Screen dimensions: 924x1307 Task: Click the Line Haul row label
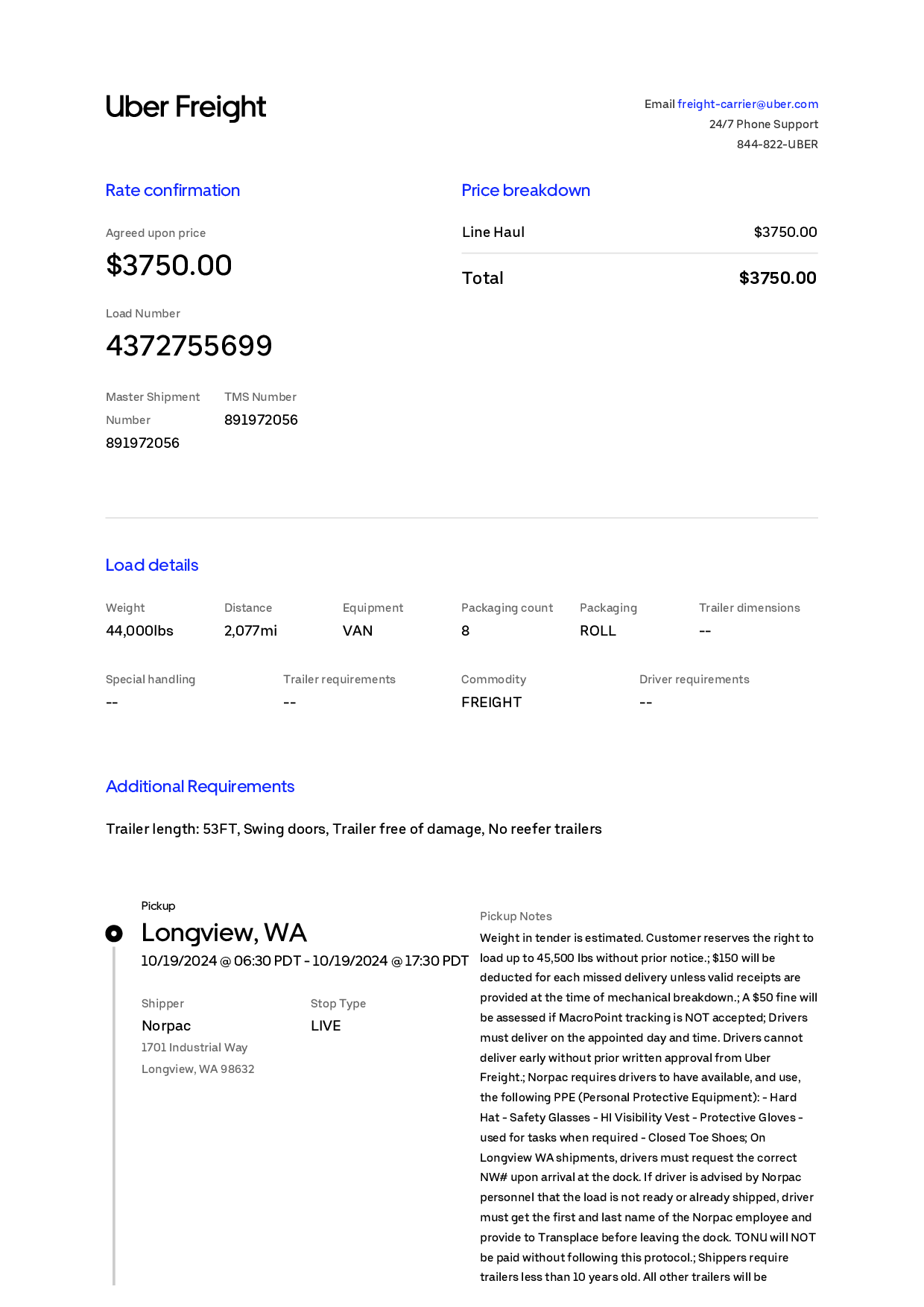click(493, 232)
